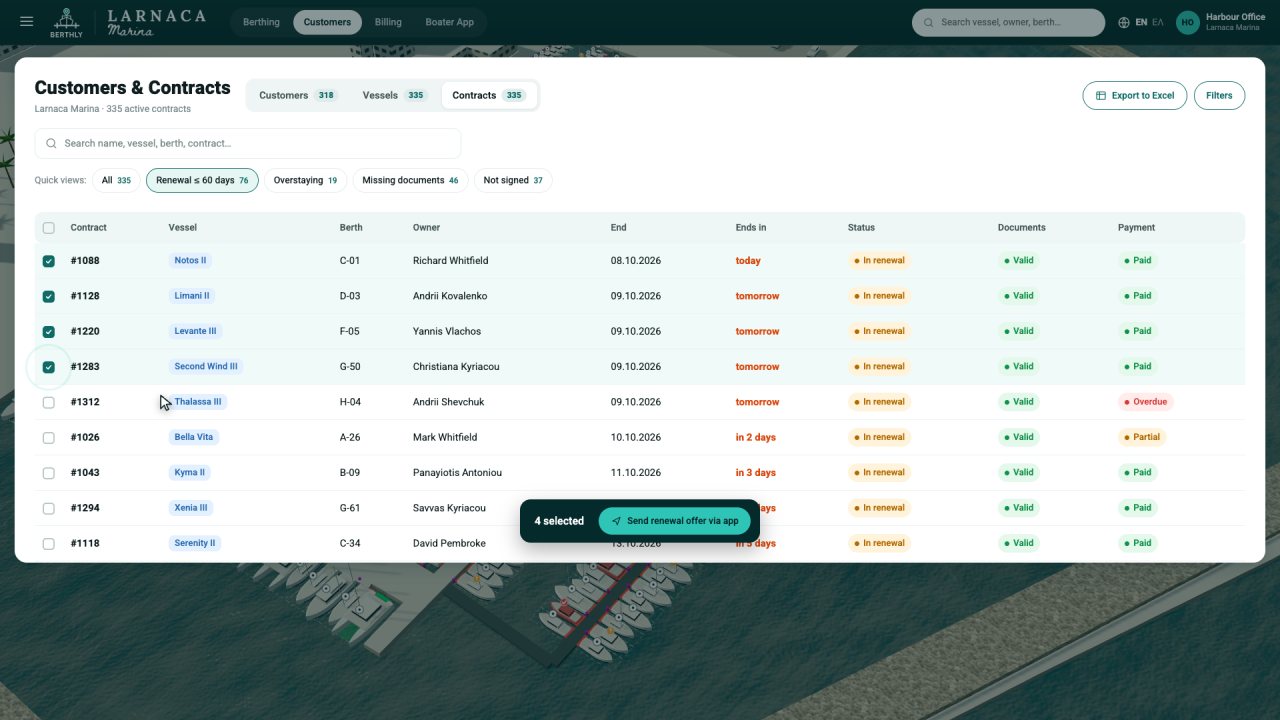Viewport: 1280px width, 720px height.
Task: Deselect the checkbox for contract #1220
Action: (x=48, y=331)
